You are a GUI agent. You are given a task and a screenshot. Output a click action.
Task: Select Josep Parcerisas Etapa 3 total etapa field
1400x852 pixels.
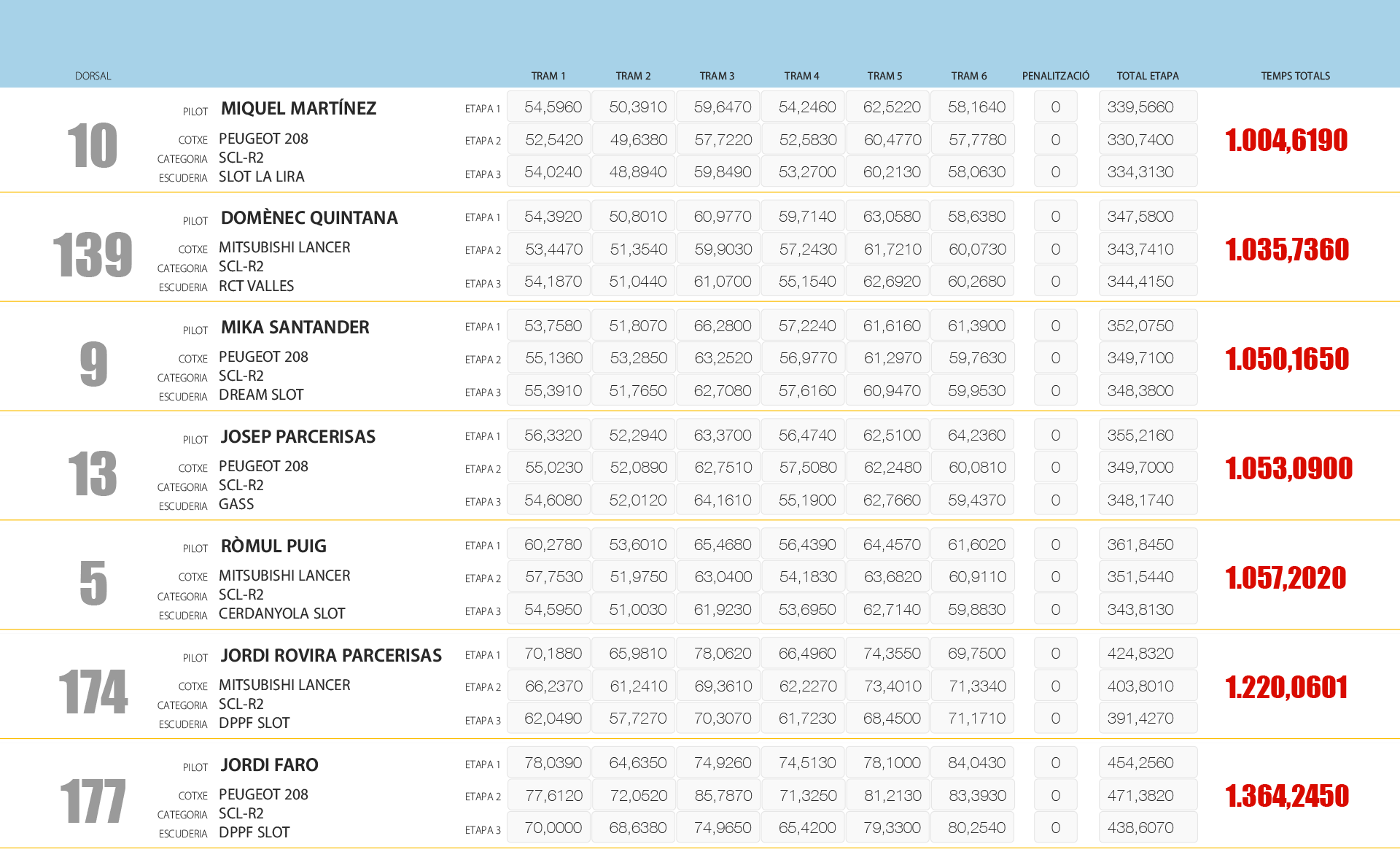click(1147, 500)
